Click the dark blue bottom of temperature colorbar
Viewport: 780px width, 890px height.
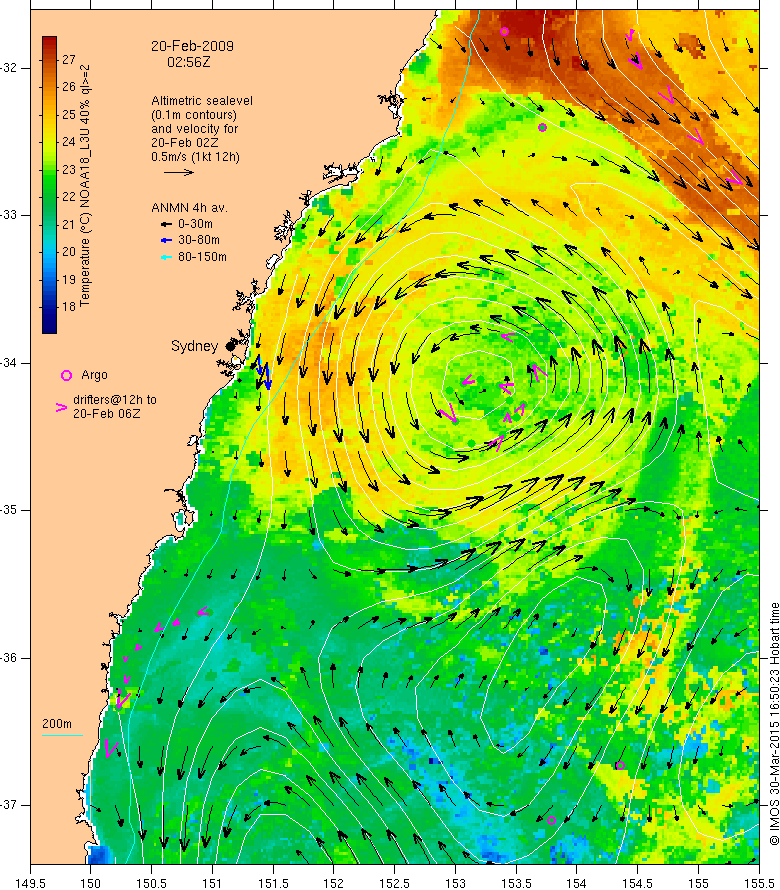pyautogui.click(x=49, y=328)
